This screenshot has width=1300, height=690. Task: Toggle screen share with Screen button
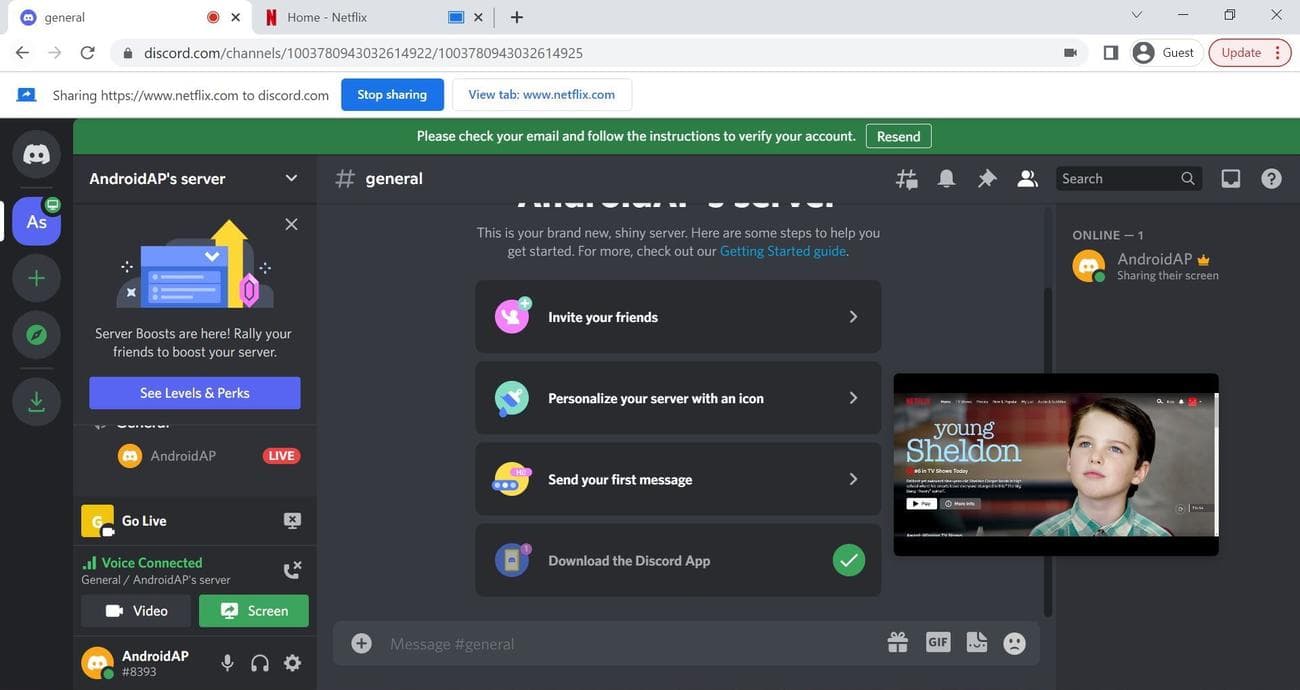[254, 610]
